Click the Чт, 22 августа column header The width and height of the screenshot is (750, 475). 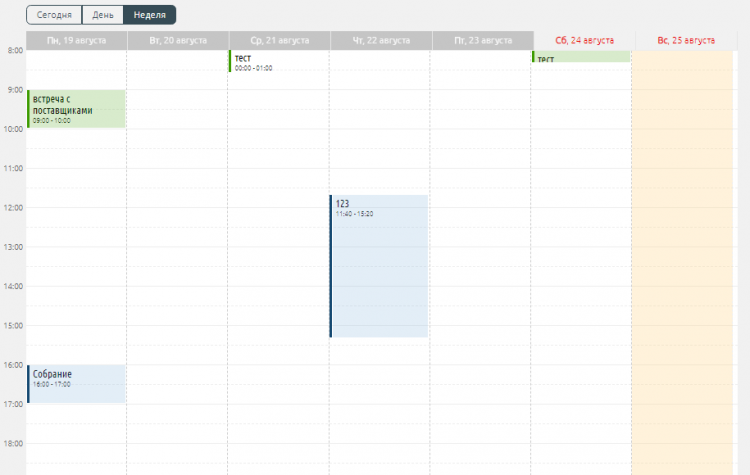[x=380, y=40]
